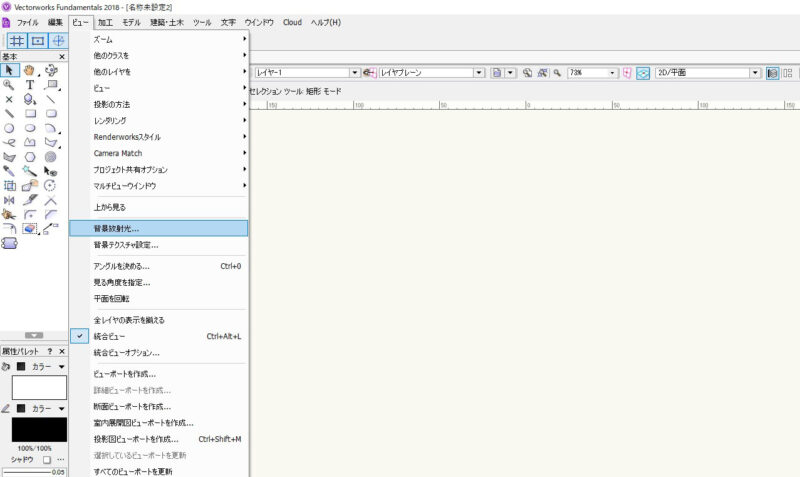The image size is (800, 477).
Task: Toggle Snap to Angle in snapping palette
Action: (58, 41)
